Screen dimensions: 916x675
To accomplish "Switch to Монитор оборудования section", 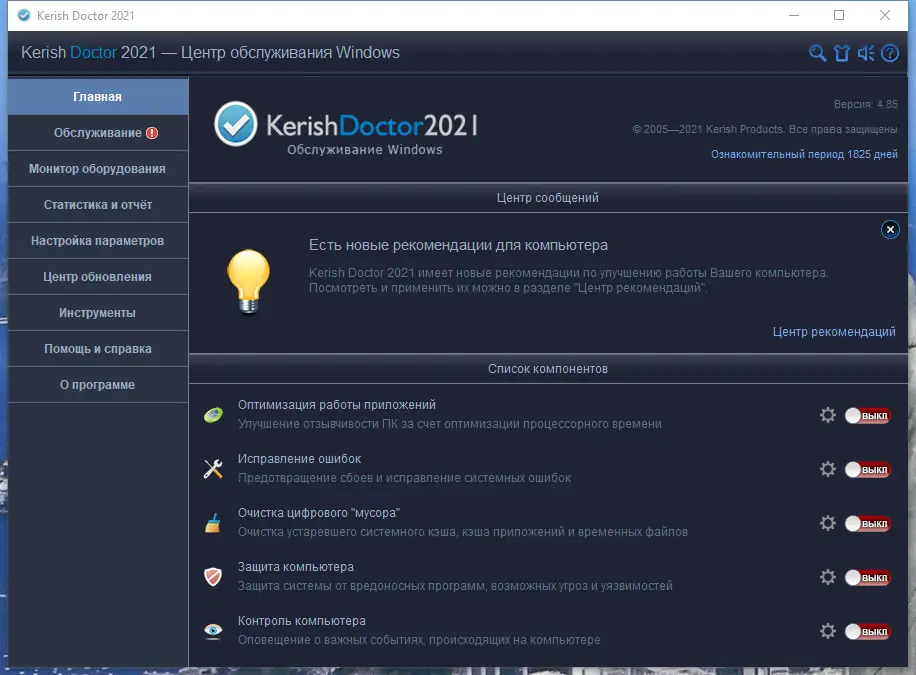I will 97,168.
